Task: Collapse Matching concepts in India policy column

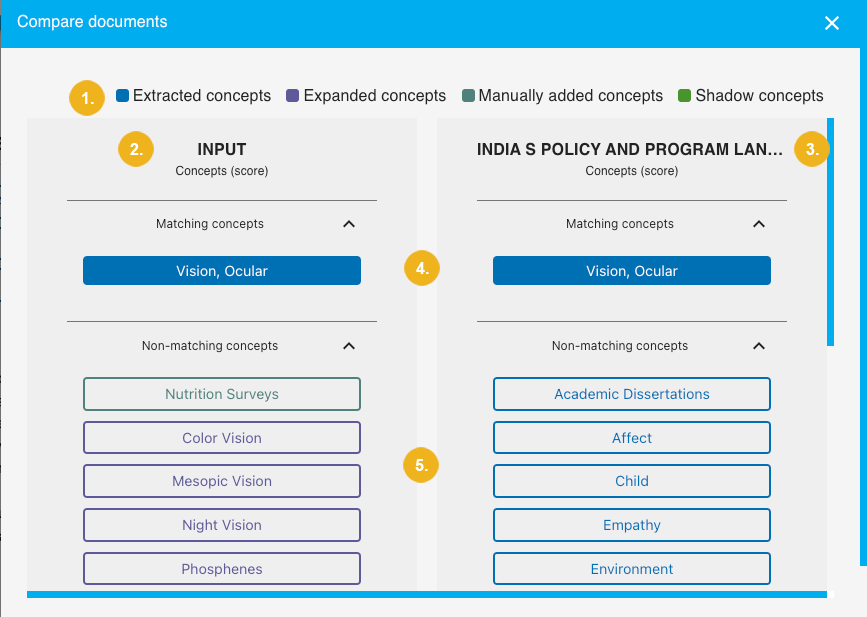Action: coord(758,224)
